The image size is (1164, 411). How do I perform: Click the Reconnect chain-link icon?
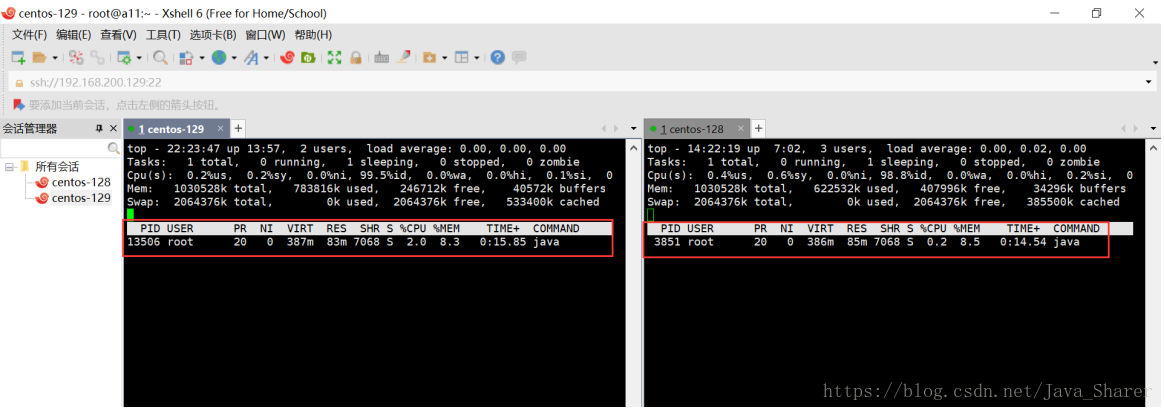click(x=97, y=57)
